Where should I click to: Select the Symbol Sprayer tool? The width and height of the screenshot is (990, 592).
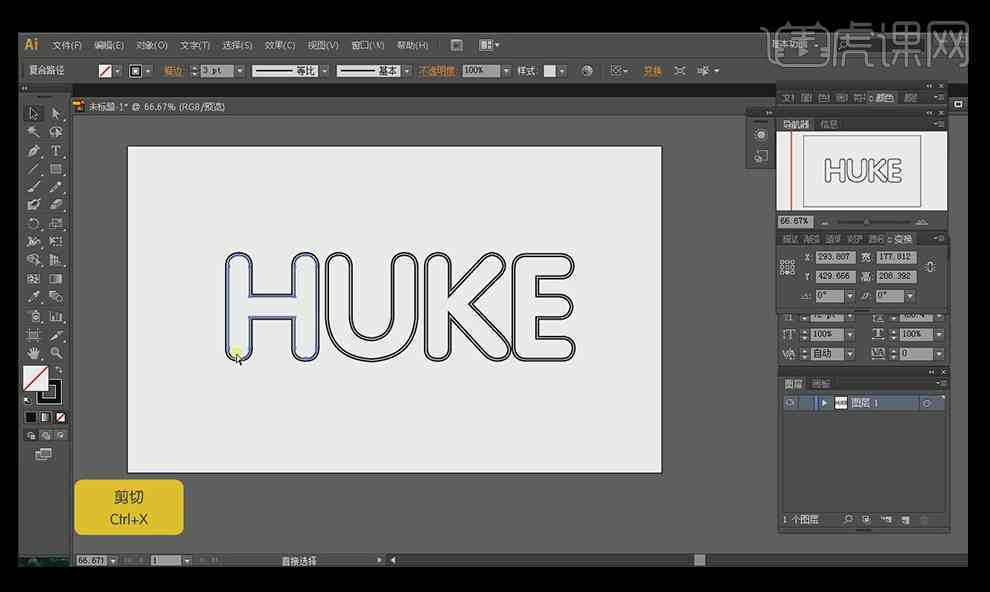click(x=33, y=316)
